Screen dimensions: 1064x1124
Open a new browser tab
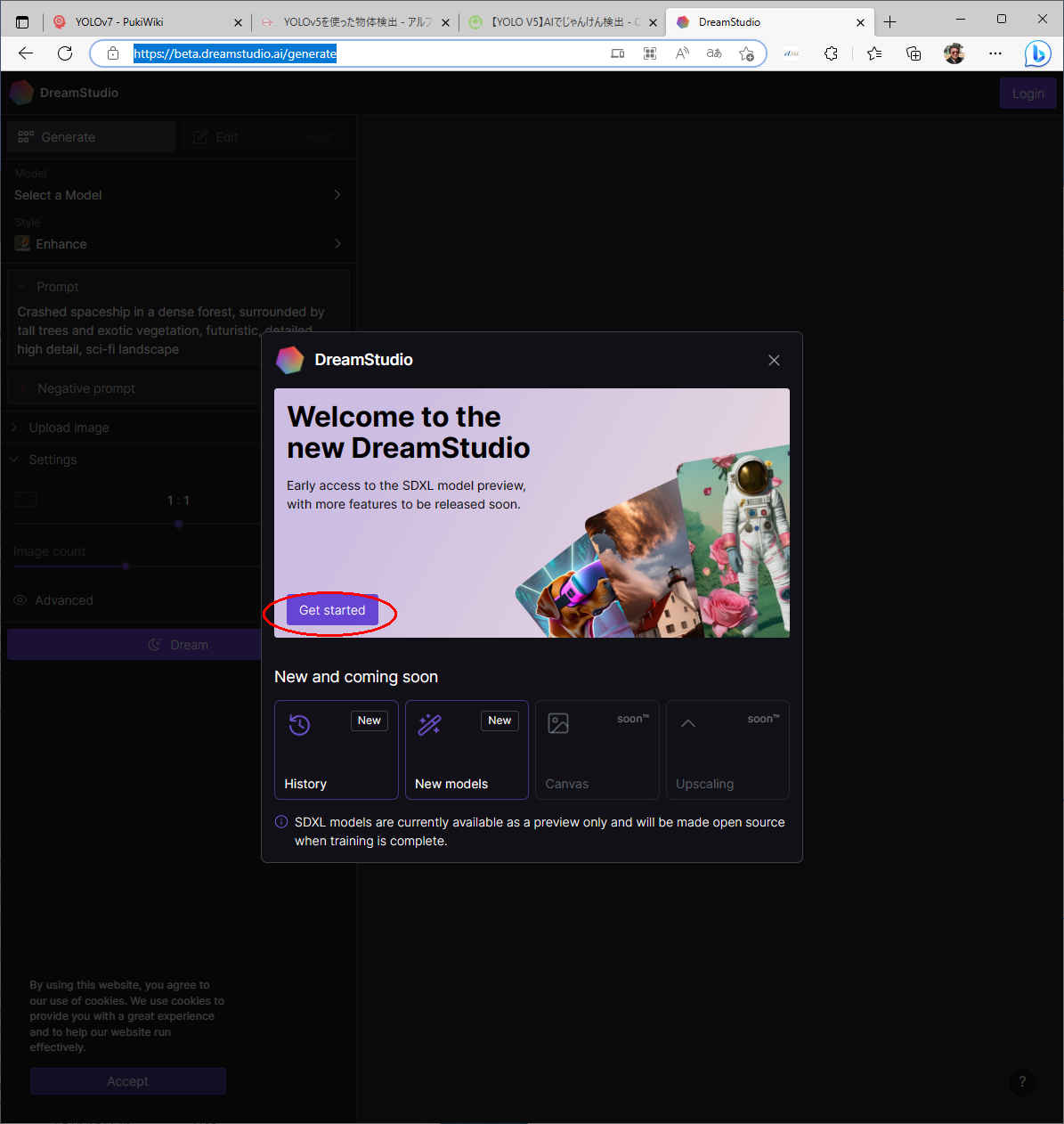click(x=889, y=22)
